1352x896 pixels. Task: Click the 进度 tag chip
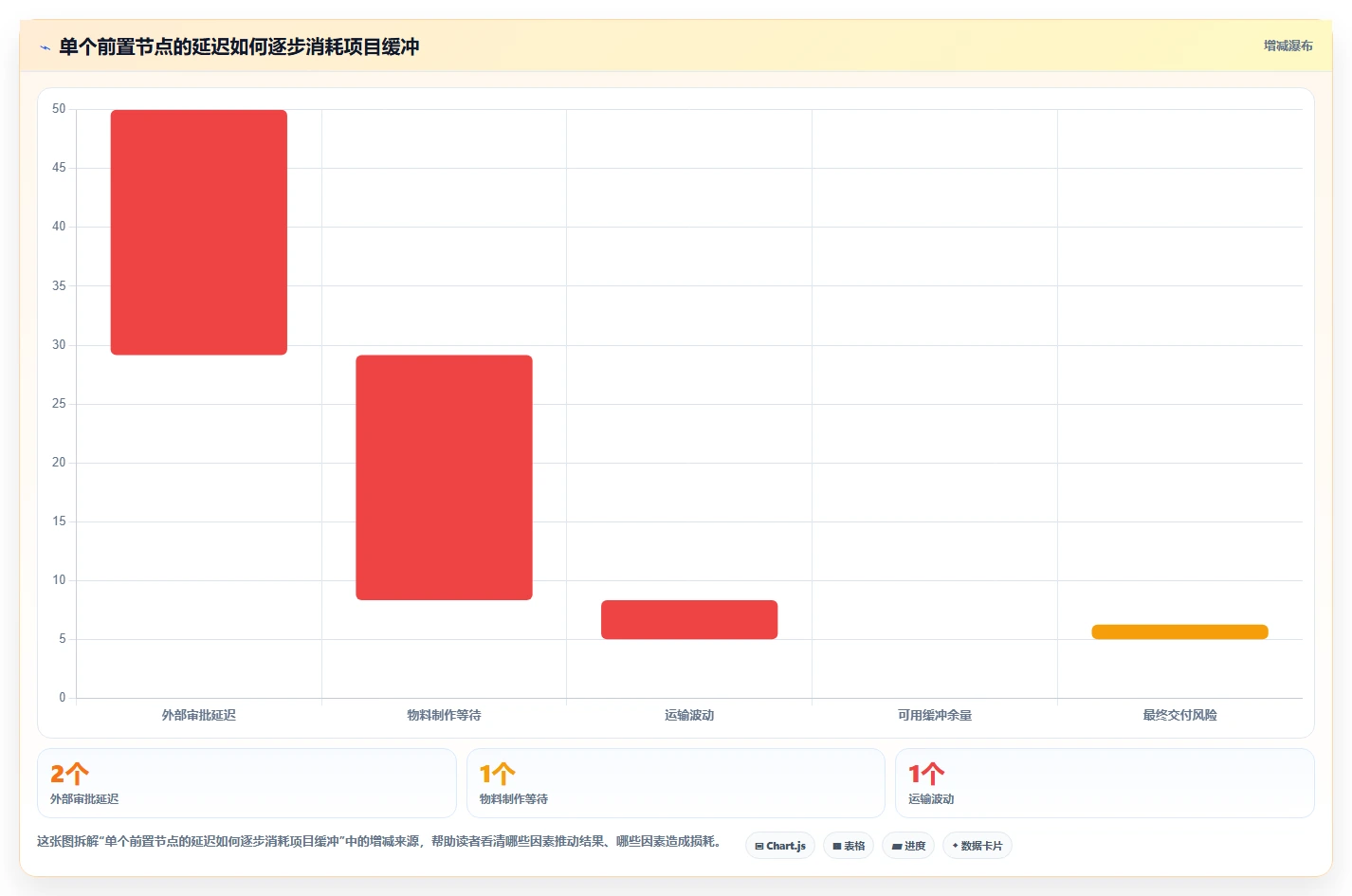[908, 846]
